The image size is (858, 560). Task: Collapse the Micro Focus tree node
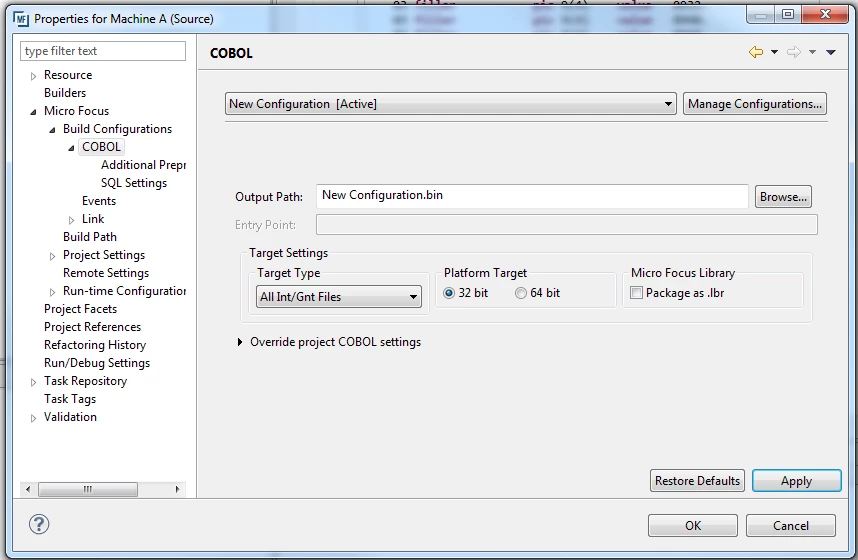click(x=33, y=112)
